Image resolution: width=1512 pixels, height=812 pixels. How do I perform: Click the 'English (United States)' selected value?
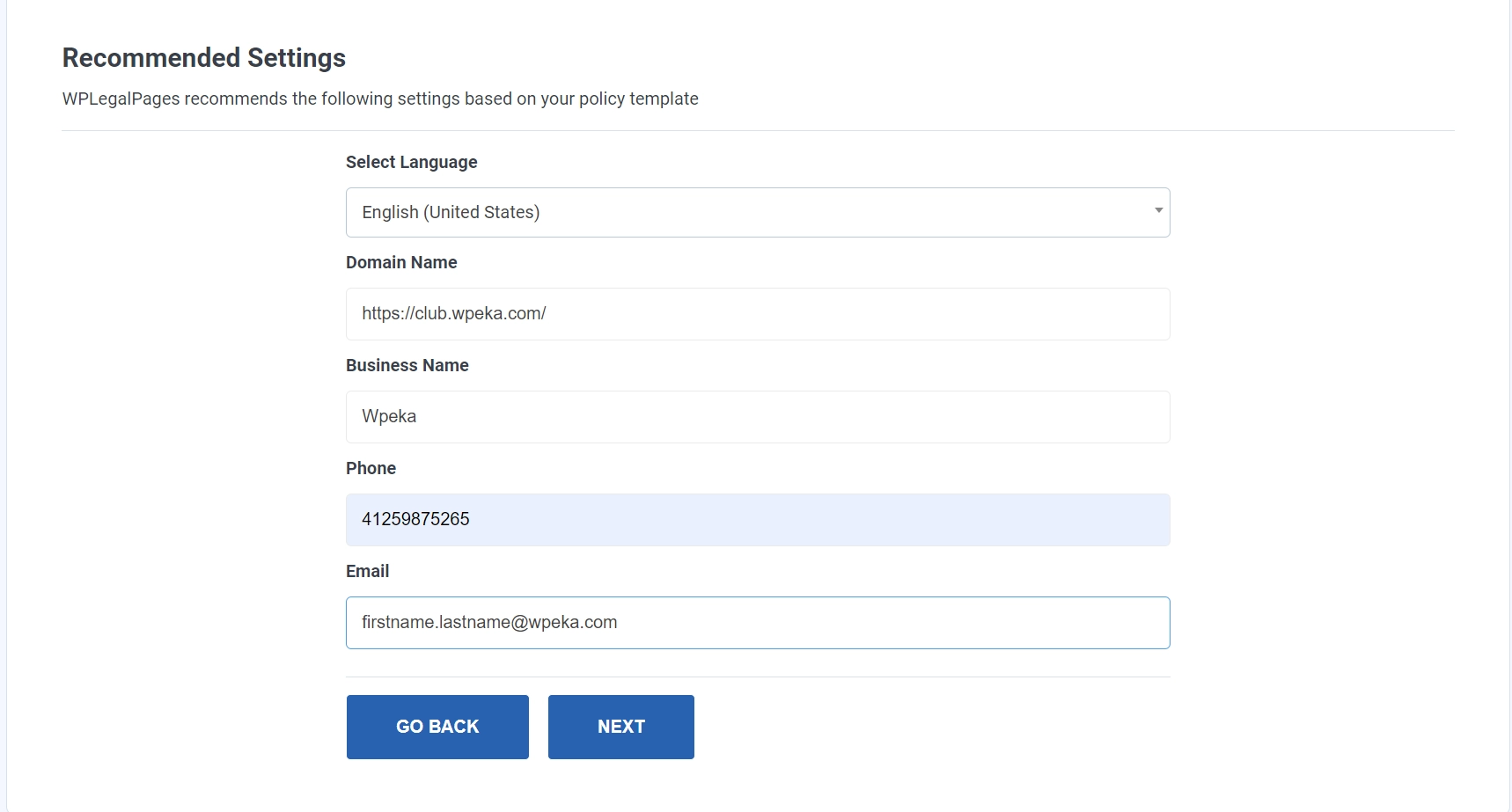click(x=451, y=212)
